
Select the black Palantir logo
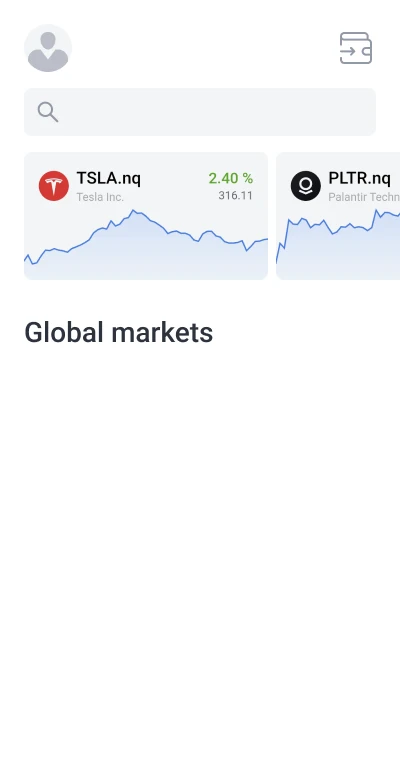point(306,186)
